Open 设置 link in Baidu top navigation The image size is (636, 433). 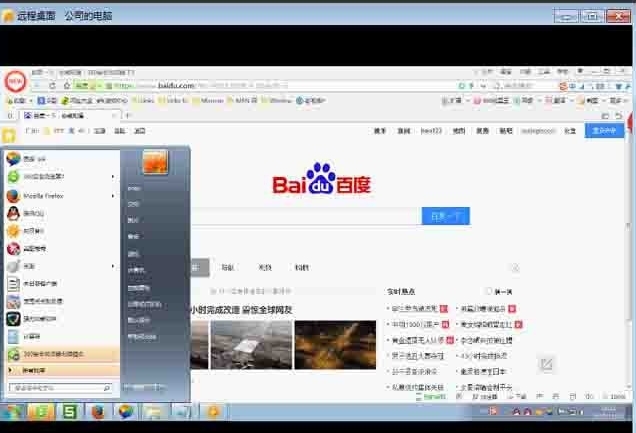tap(570, 131)
